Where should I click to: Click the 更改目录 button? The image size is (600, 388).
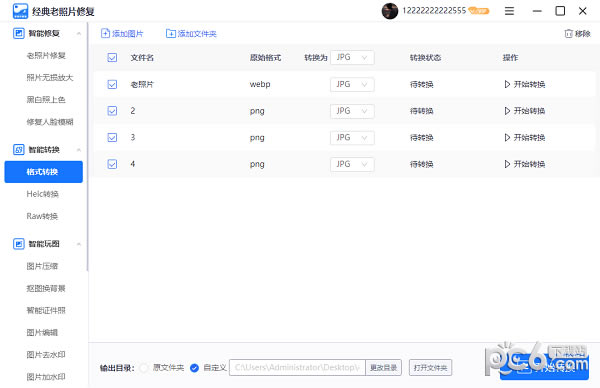pyautogui.click(x=383, y=368)
